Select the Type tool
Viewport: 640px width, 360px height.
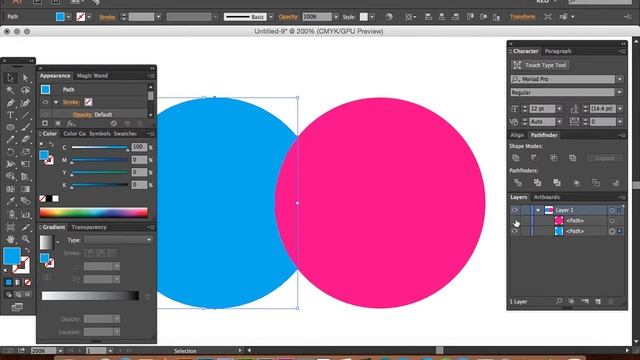10,115
